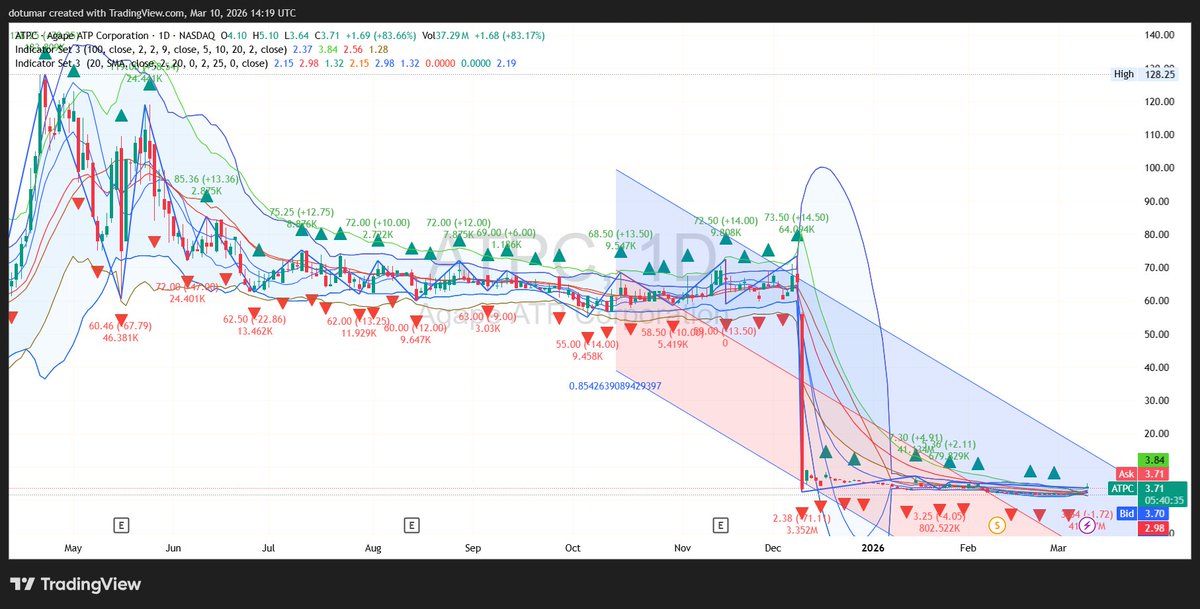Image resolution: width=1200 pixels, height=609 pixels.
Task: Click the 73.50 (+14.50) pivot label
Action: 797,217
